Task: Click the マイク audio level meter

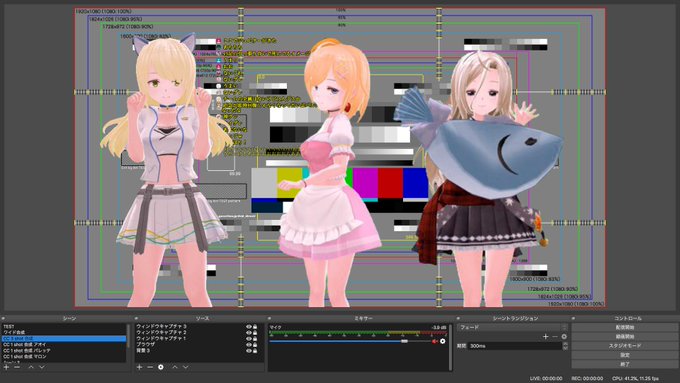Action: 358,333
